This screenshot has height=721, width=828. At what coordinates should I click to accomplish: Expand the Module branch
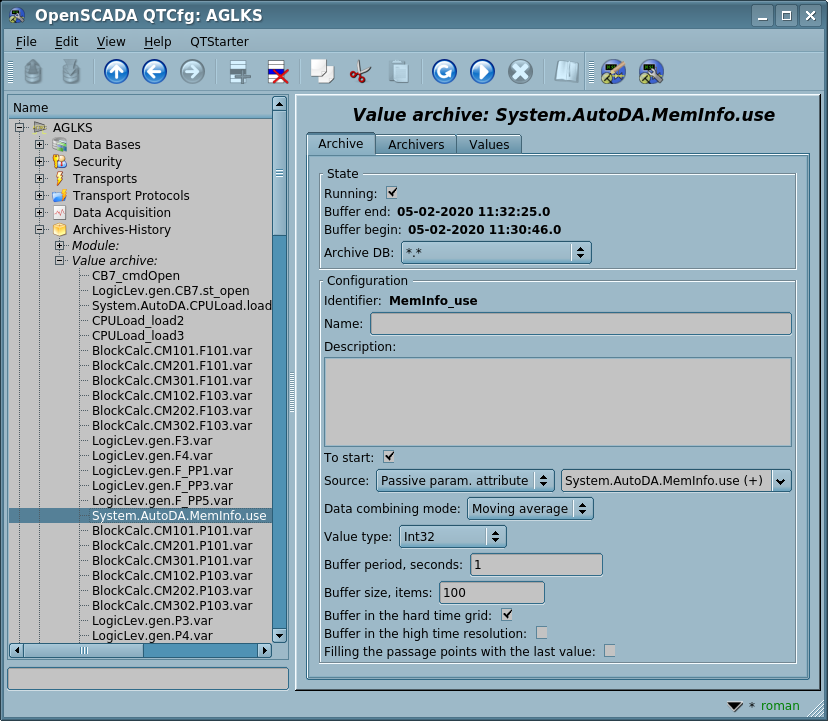tap(60, 245)
